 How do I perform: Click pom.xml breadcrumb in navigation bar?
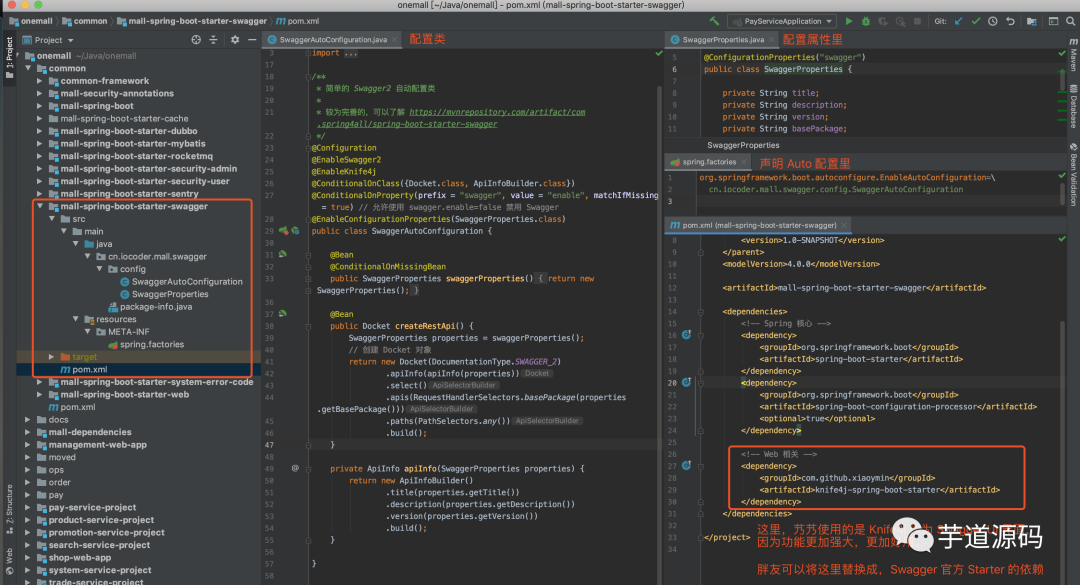297,21
